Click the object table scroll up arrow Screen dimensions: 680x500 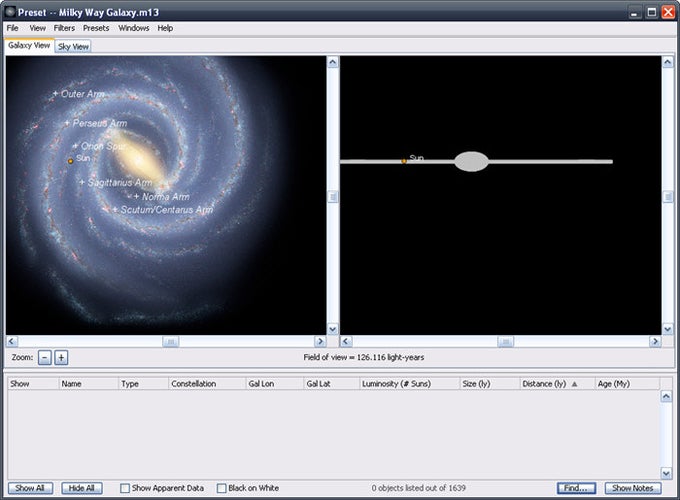[x=666, y=397]
